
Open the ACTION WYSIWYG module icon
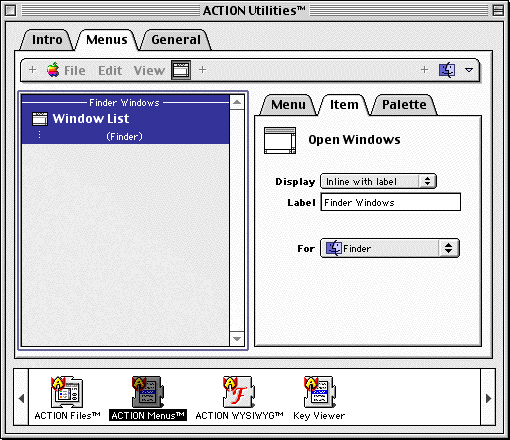pyautogui.click(x=239, y=392)
